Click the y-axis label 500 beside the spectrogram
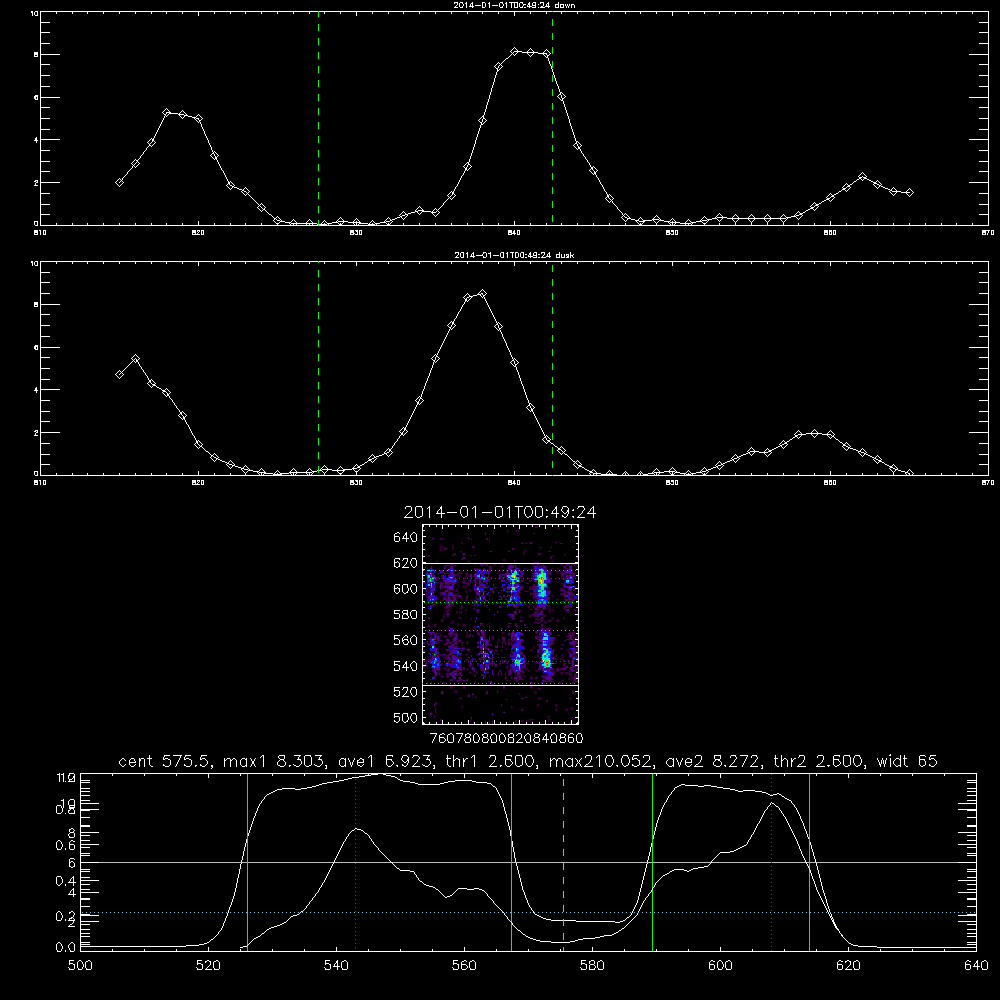1000x1000 pixels. (x=406, y=717)
